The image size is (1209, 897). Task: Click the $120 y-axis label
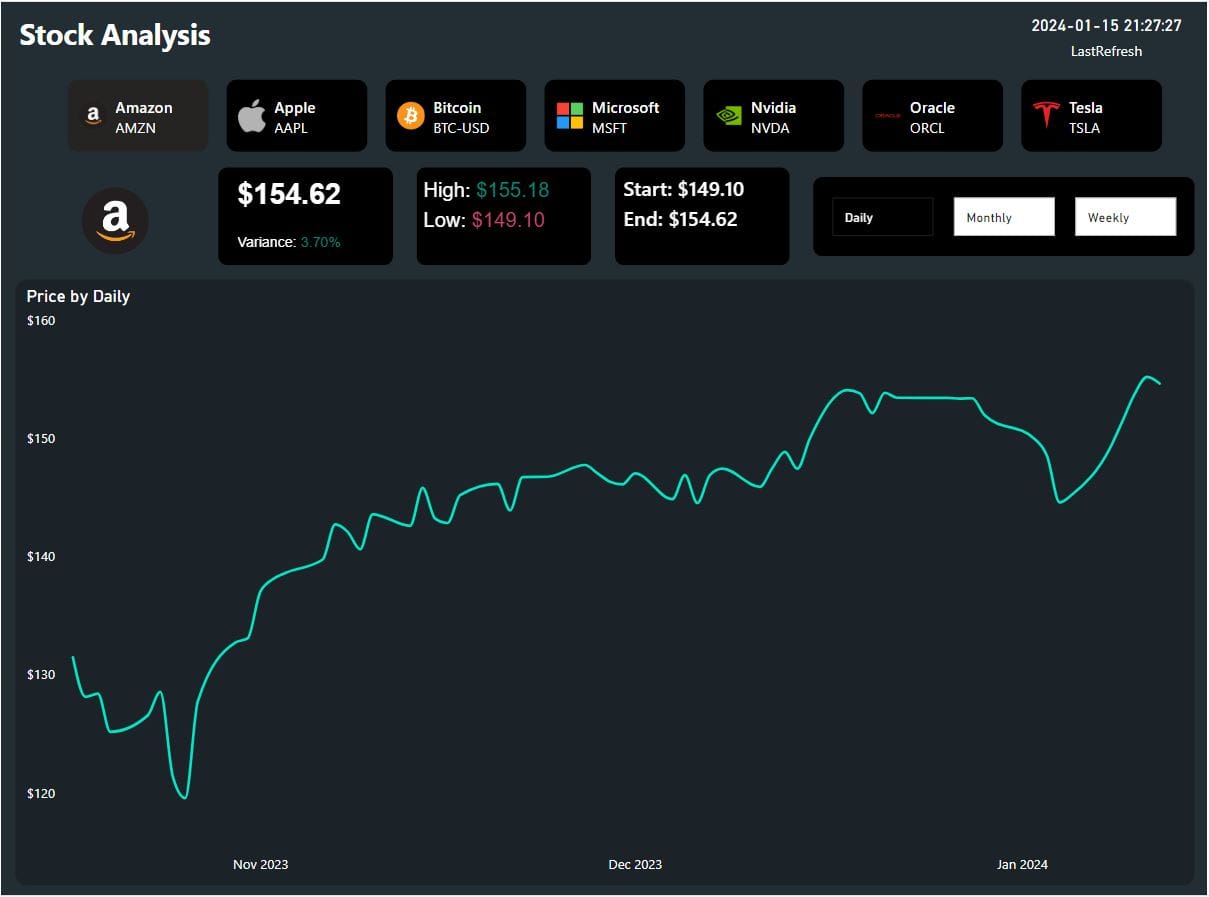[x=41, y=794]
